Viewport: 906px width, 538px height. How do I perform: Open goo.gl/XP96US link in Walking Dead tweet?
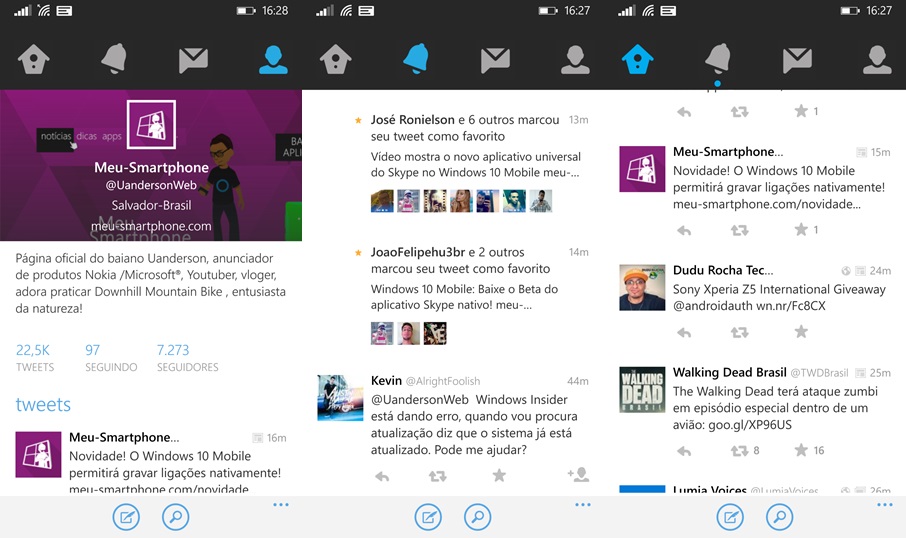[x=750, y=425]
